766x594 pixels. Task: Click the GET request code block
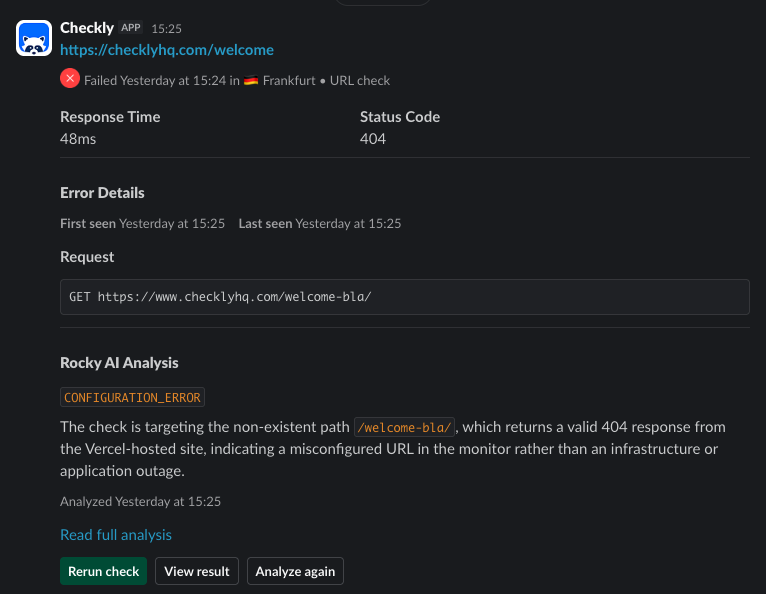click(404, 297)
